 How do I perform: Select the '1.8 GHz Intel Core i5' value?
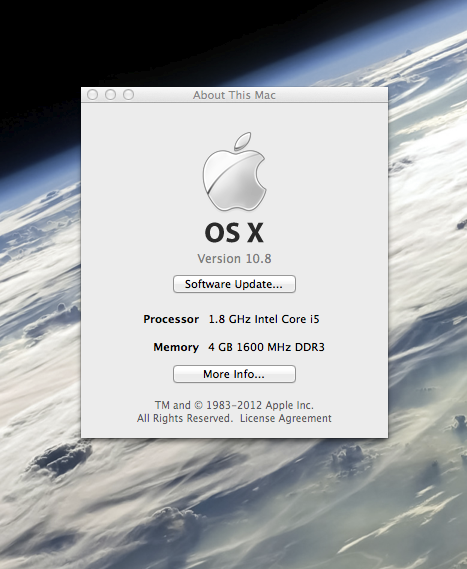coord(264,319)
